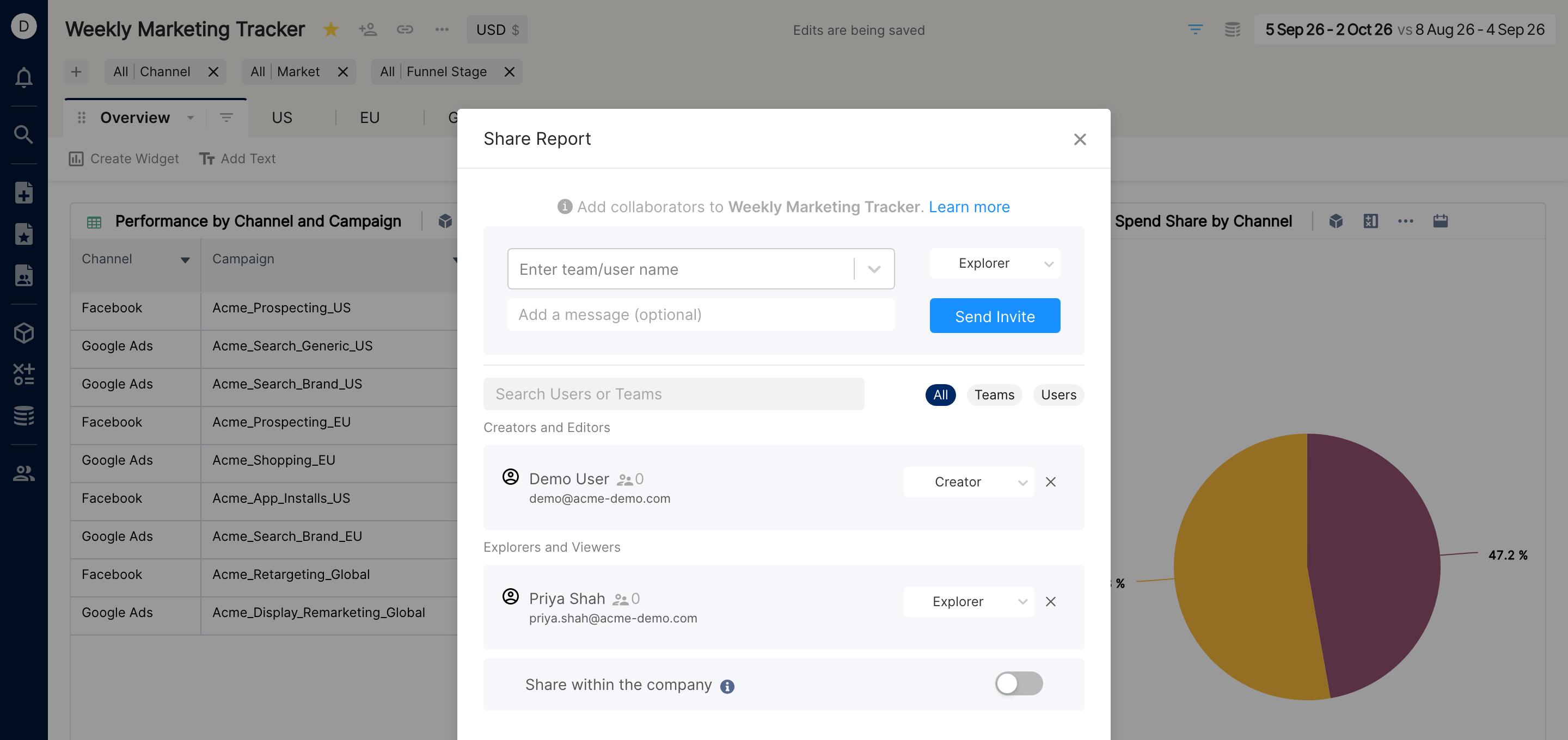Click Send Invite button
Screen dimensions: 1568x740
pos(995,316)
